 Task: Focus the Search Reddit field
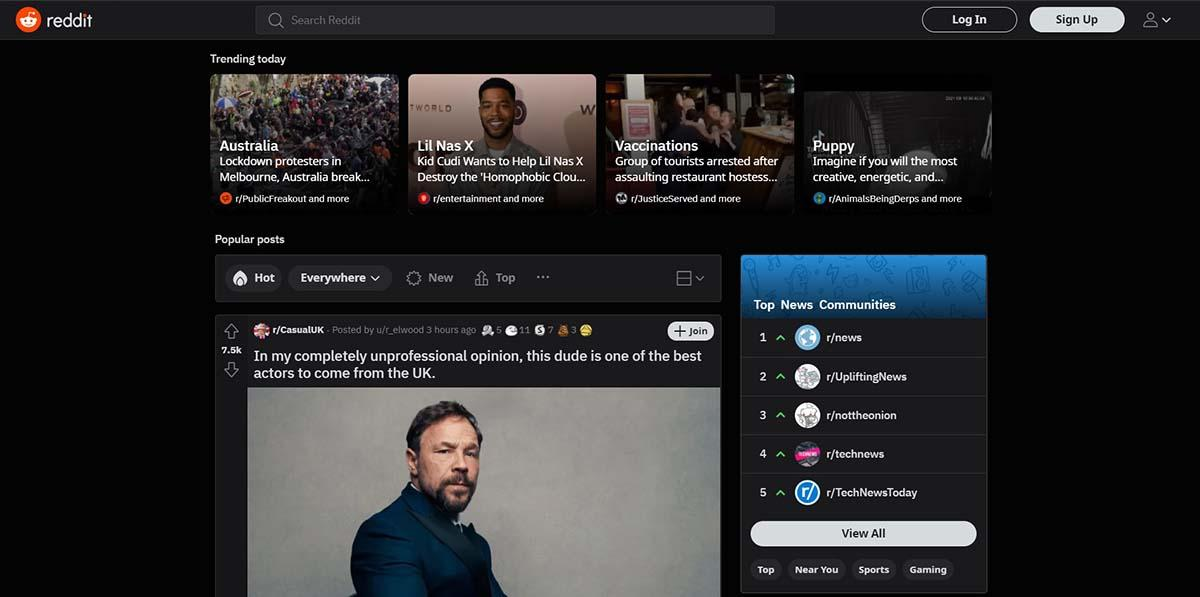point(515,20)
